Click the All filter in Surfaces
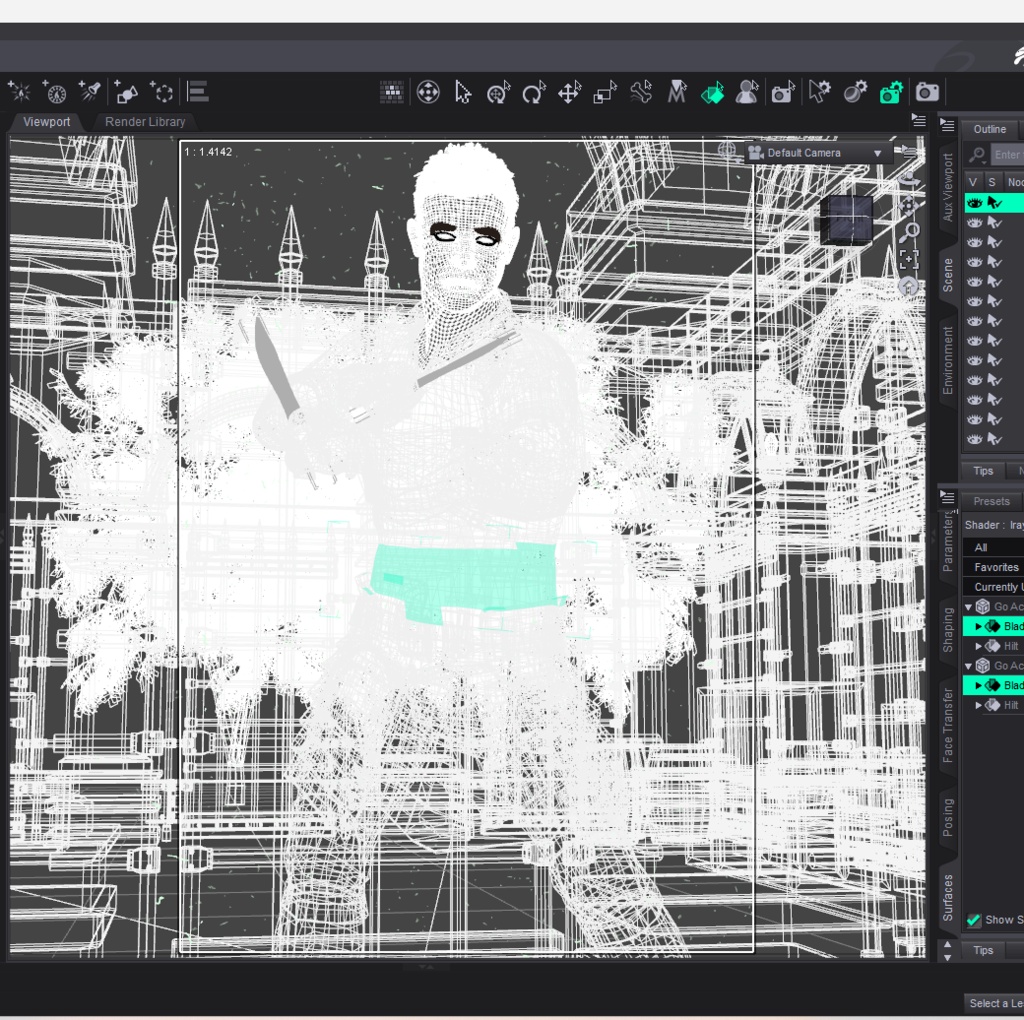Screen dimensions: 1024x1020 tap(993, 547)
